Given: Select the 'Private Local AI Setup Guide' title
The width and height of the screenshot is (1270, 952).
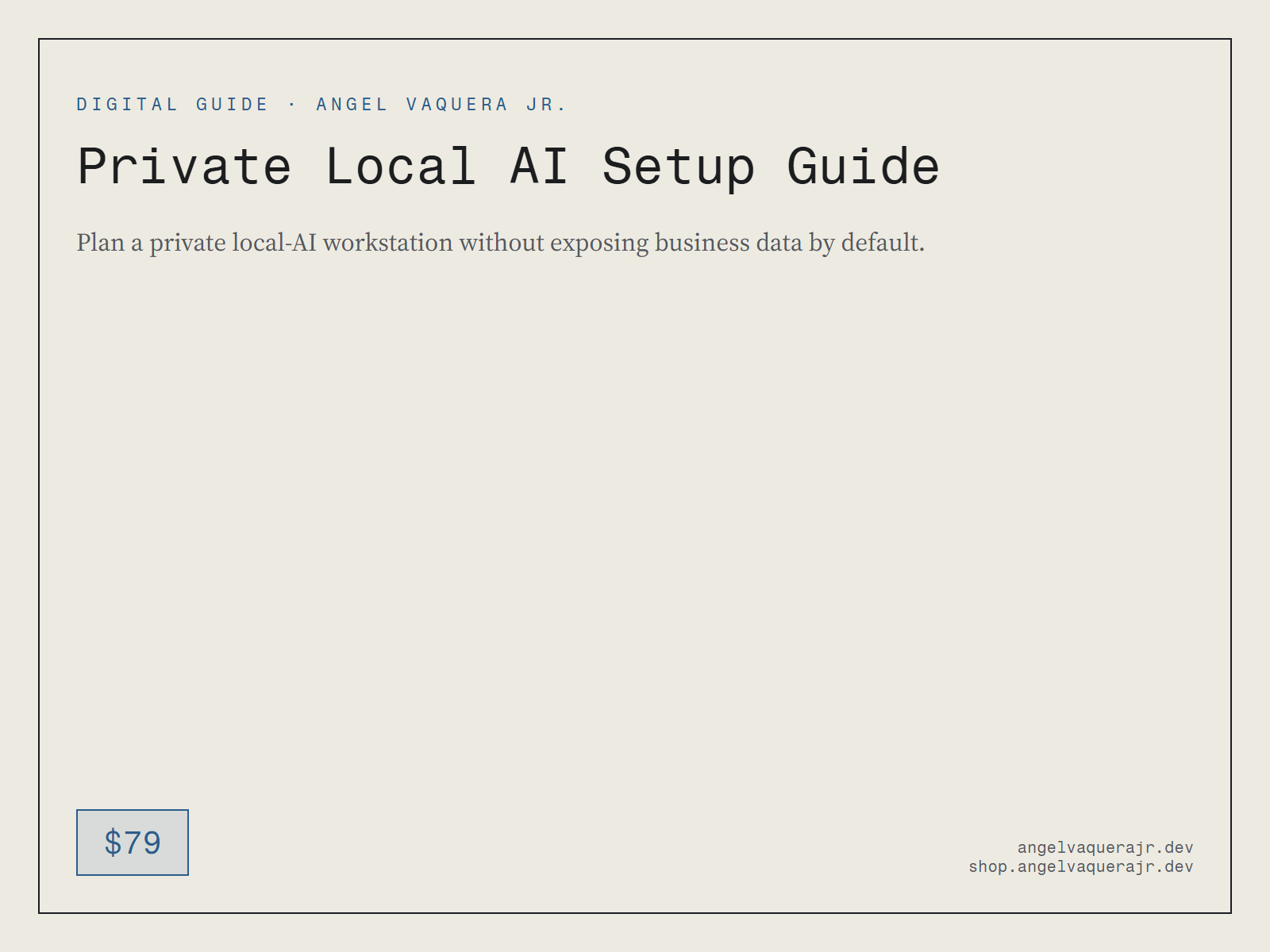Looking at the screenshot, I should pyautogui.click(x=508, y=167).
